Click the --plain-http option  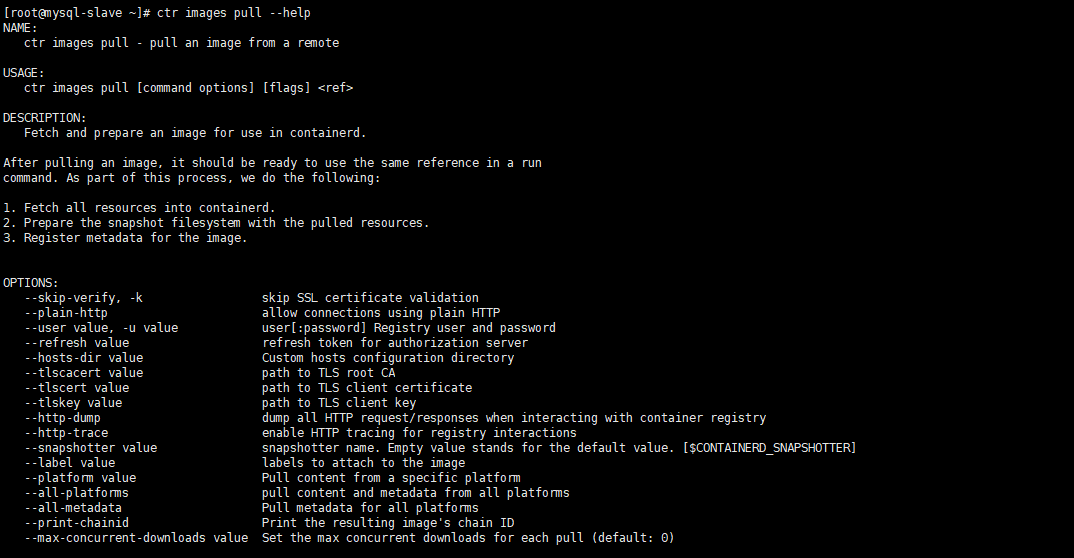66,313
